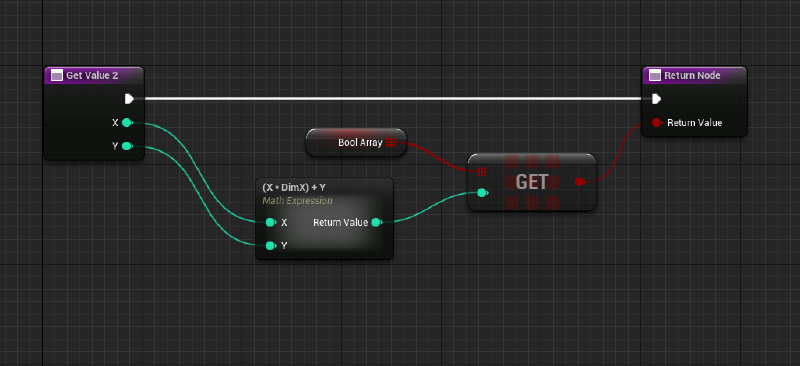Click the Get Value 2 function icon
The image size is (800, 366).
[57, 76]
